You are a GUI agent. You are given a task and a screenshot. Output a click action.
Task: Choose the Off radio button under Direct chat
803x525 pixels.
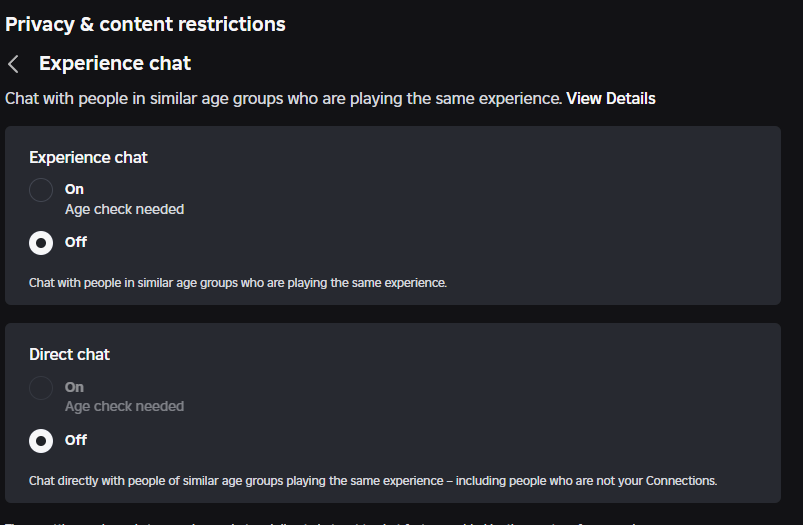pos(41,441)
